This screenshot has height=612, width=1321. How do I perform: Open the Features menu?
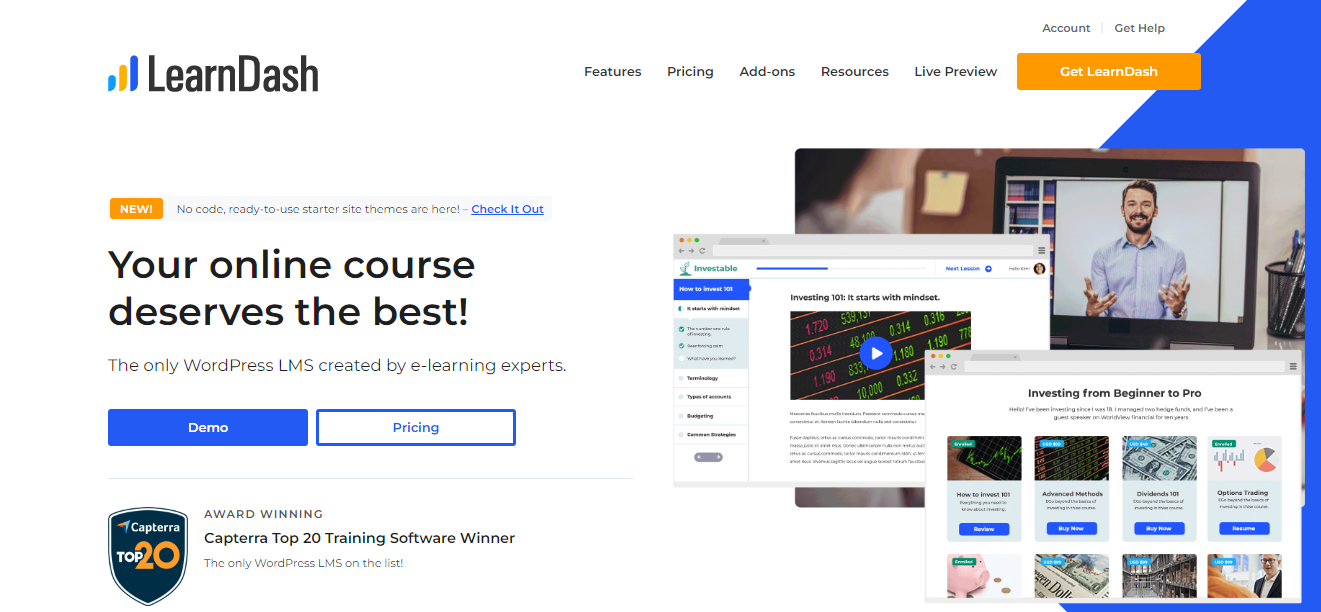[613, 71]
